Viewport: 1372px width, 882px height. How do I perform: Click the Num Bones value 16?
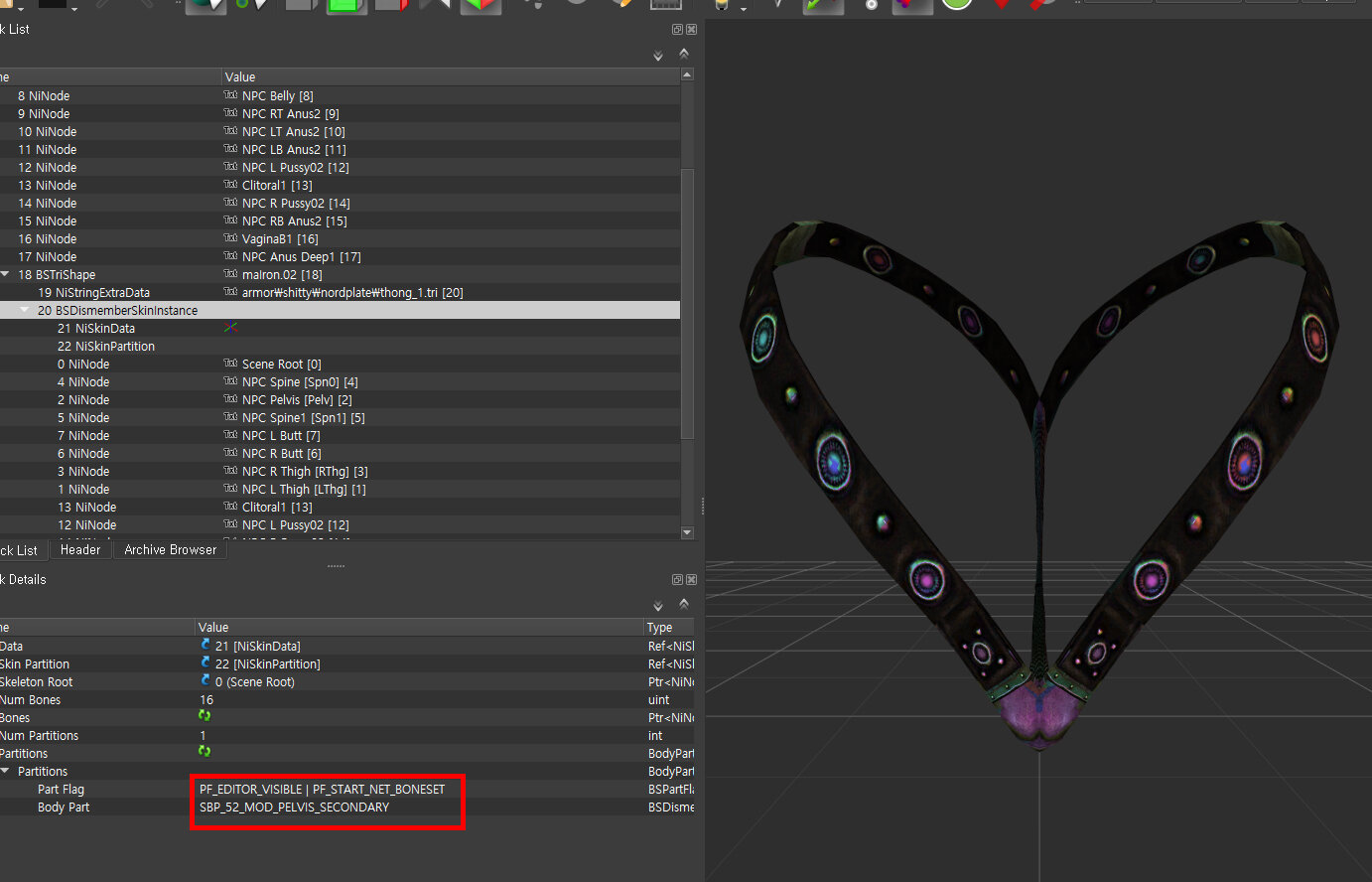tap(206, 700)
